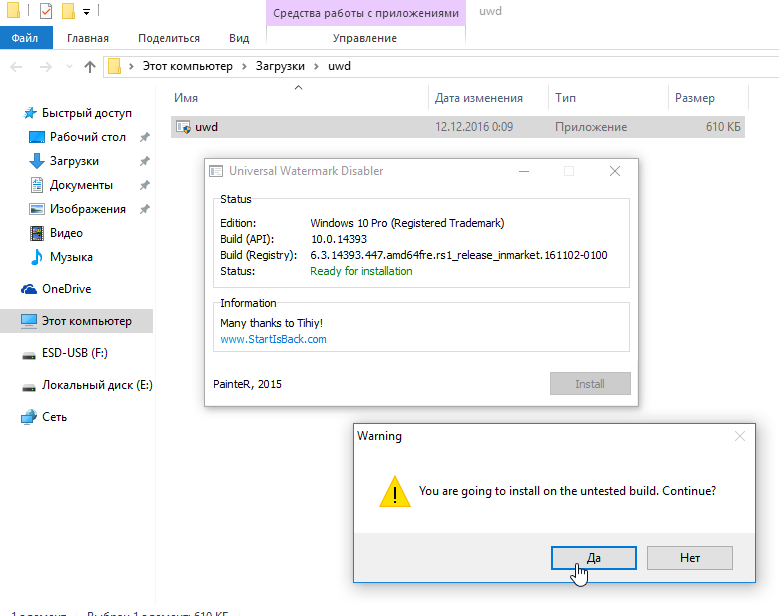Open Музыка in sidebar
The height and width of the screenshot is (616, 779).
coord(72,257)
